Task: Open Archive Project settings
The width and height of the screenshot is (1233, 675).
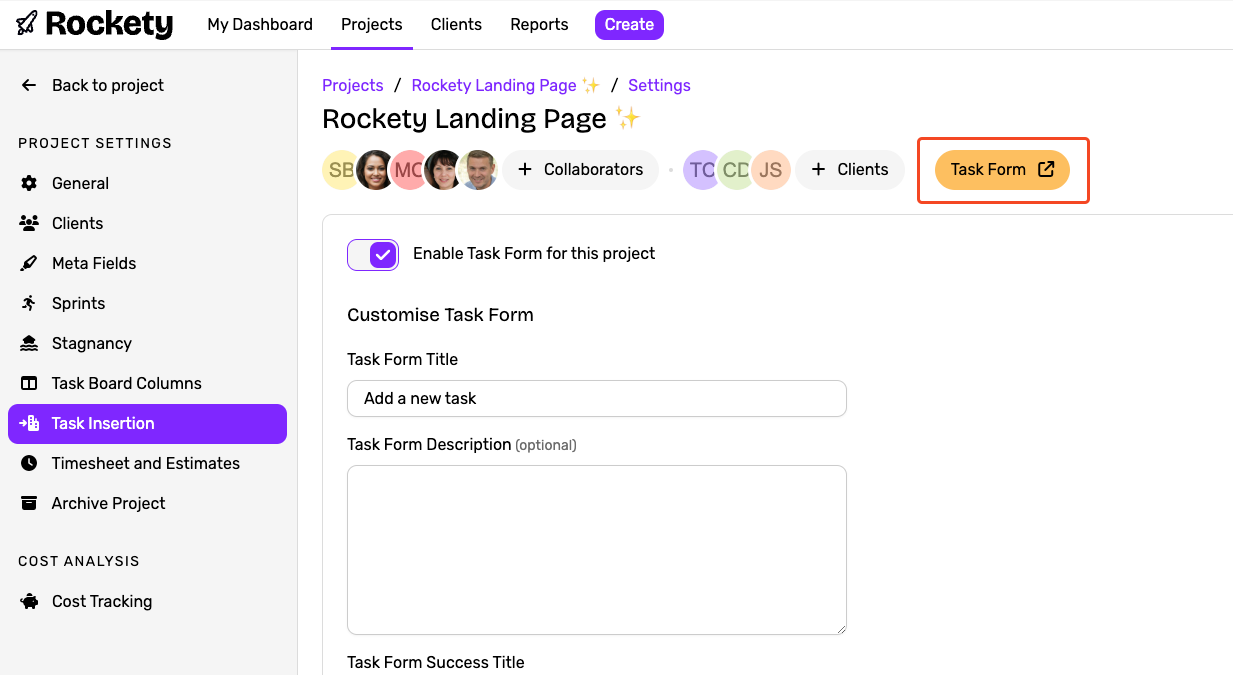Action: click(147, 503)
